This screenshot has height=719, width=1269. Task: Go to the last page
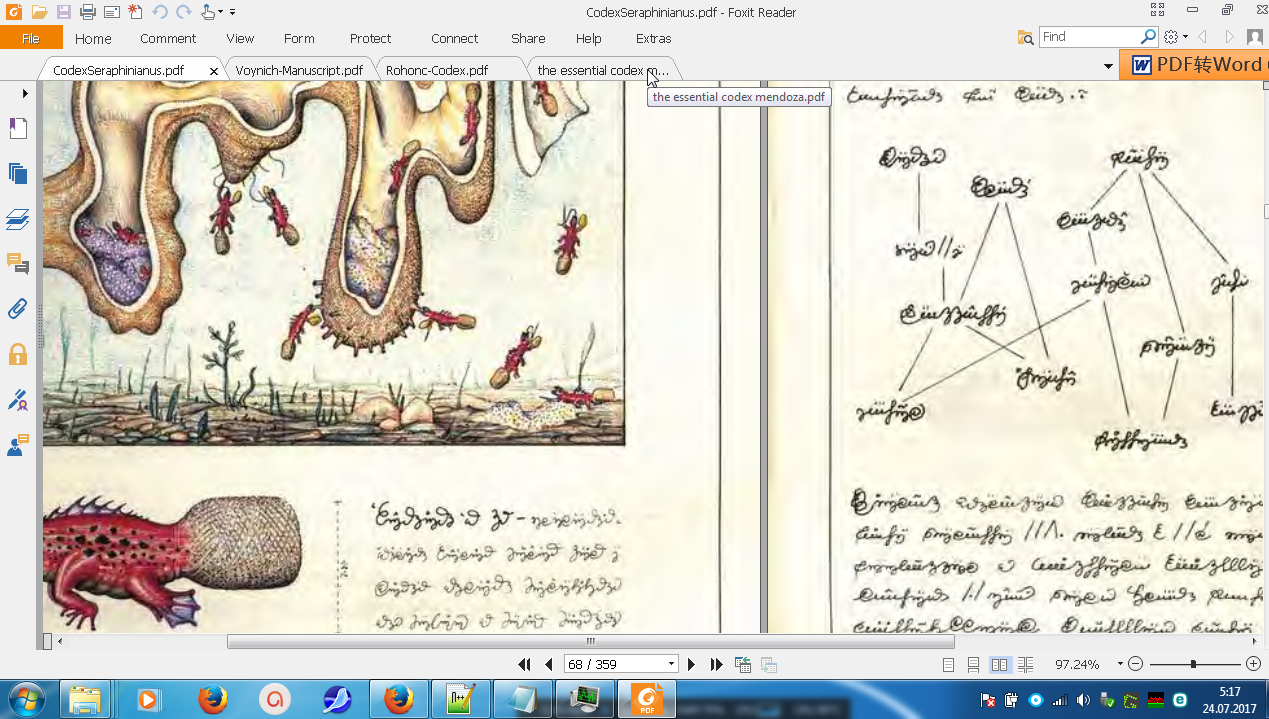716,664
